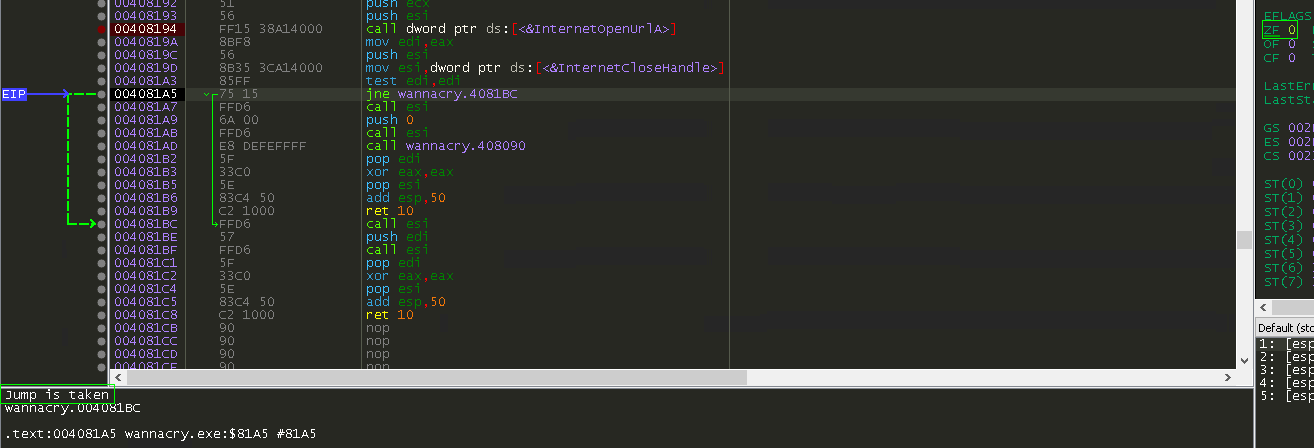Click opcode bytes E8 DEFEFFFF
Image resolution: width=1314 pixels, height=448 pixels.
263,146
